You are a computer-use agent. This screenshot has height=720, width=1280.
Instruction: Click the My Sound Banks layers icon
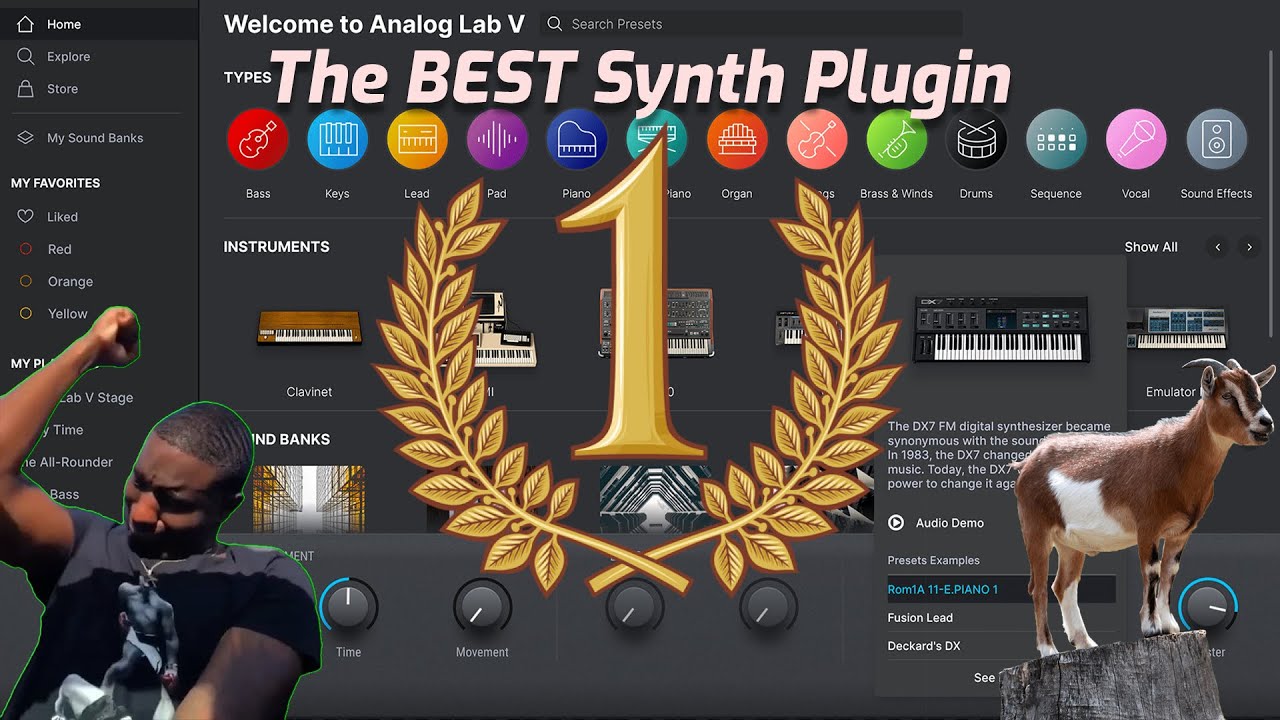tap(26, 138)
